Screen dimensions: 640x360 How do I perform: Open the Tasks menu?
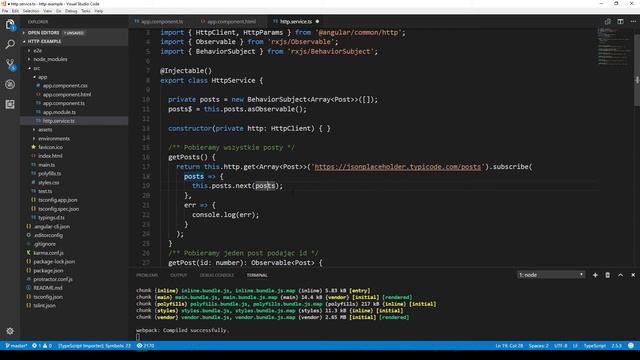(x=86, y=11)
